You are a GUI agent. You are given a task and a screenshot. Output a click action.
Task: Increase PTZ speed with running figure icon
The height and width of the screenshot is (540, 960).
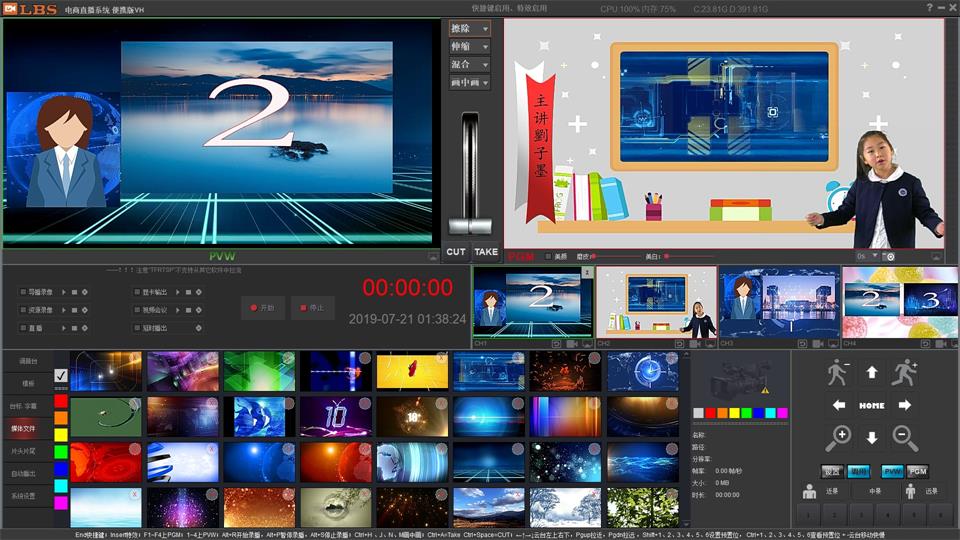pyautogui.click(x=905, y=372)
